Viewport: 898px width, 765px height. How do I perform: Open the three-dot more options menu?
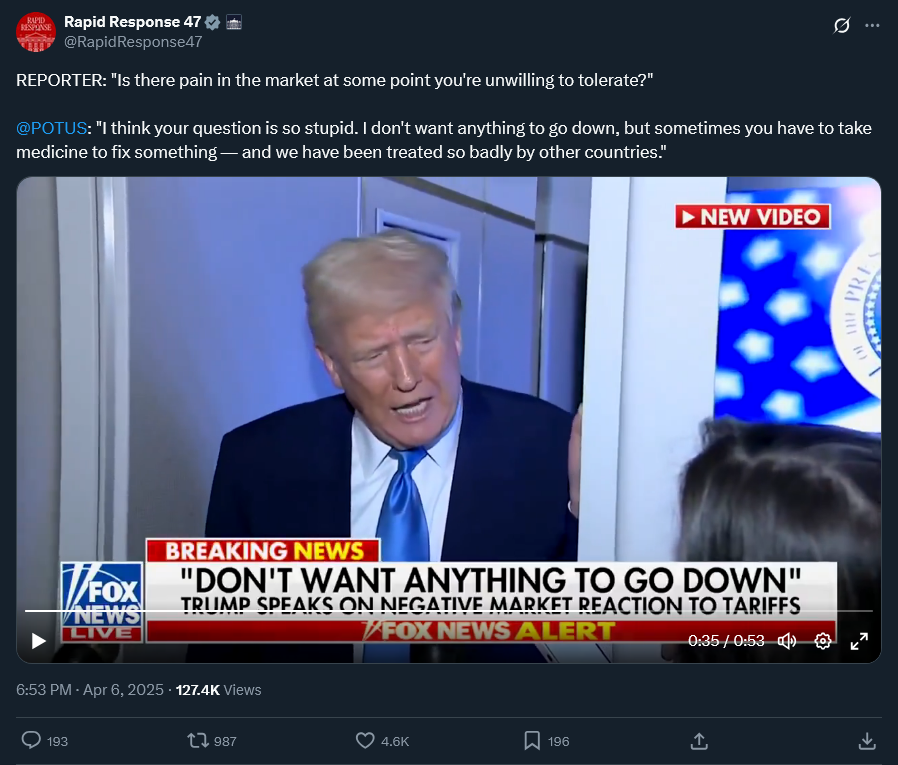[x=873, y=25]
